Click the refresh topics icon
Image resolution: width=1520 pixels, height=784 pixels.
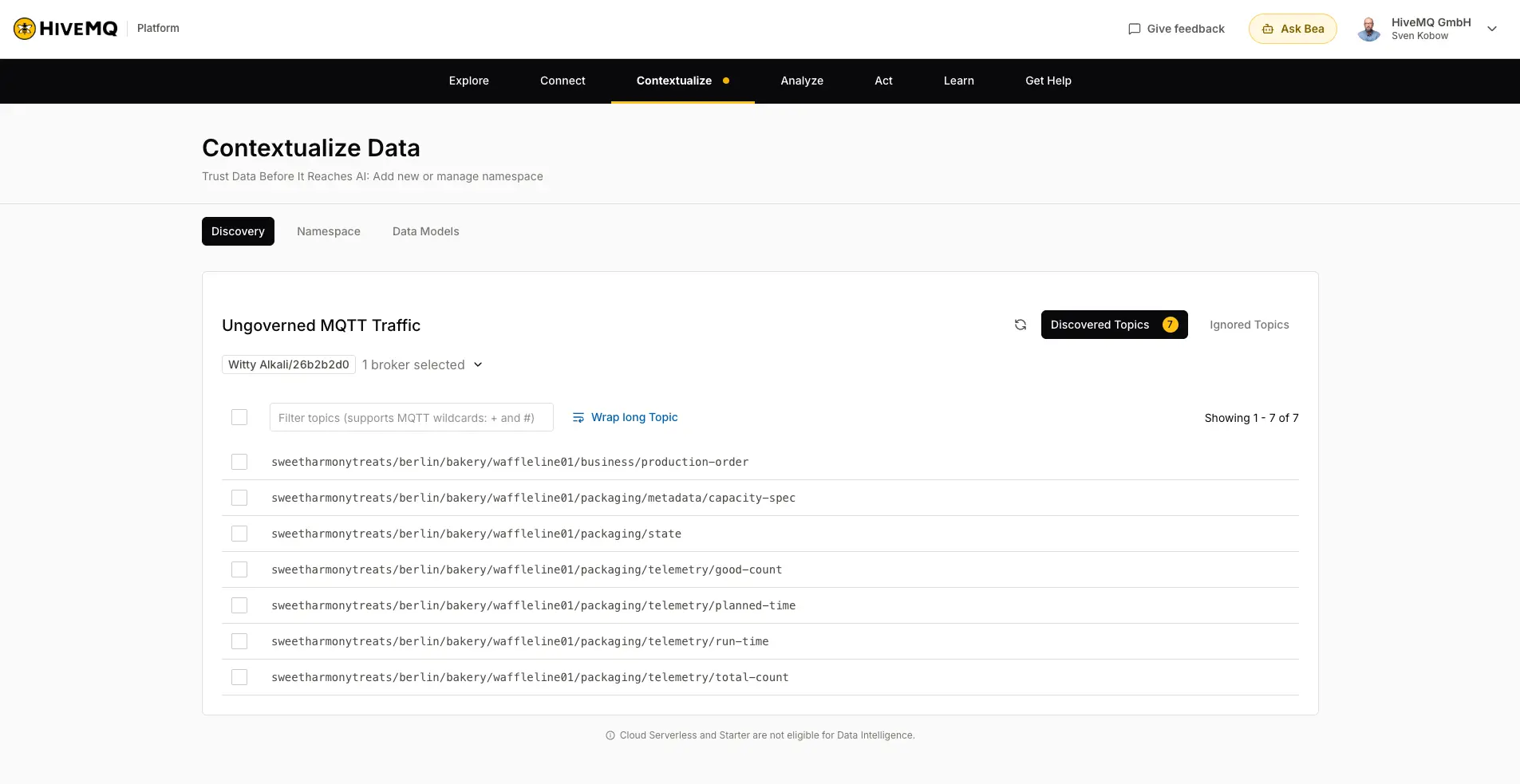pyautogui.click(x=1020, y=325)
